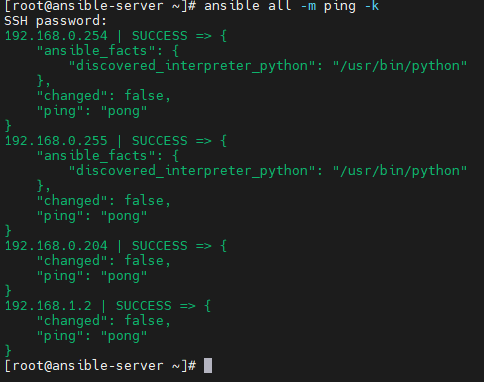The image size is (484, 382).
Task: Click SUCCESS text next to 192.168.1.2
Action: [144, 306]
